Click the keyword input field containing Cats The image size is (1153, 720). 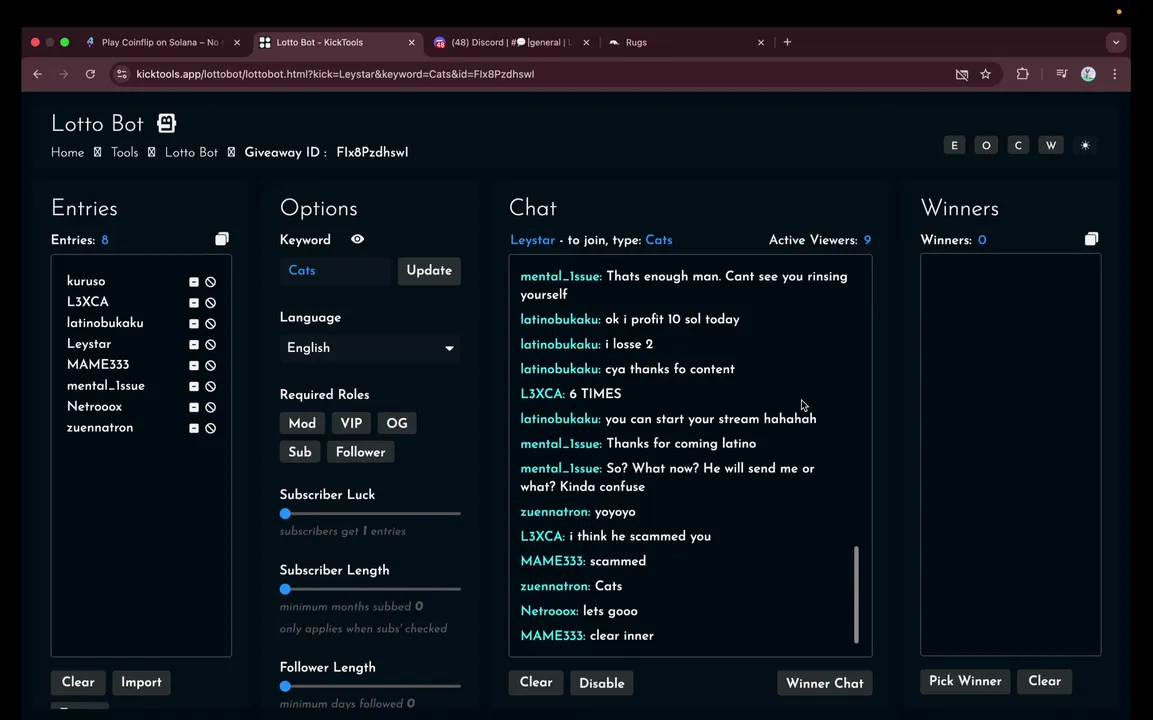pos(335,271)
